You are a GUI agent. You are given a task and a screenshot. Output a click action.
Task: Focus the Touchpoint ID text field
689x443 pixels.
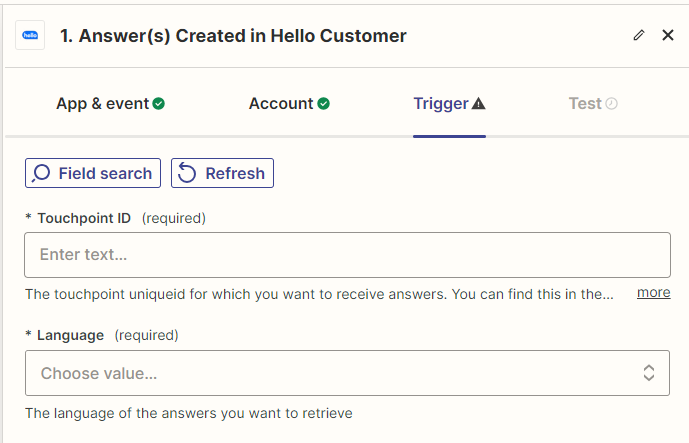pos(347,255)
